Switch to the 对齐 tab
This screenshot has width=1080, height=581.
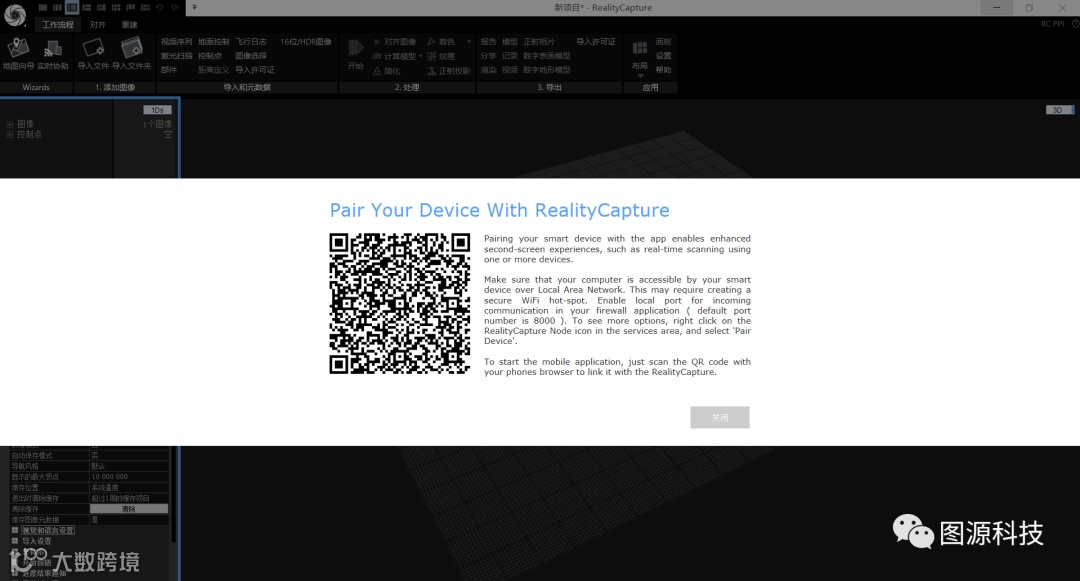(x=98, y=25)
